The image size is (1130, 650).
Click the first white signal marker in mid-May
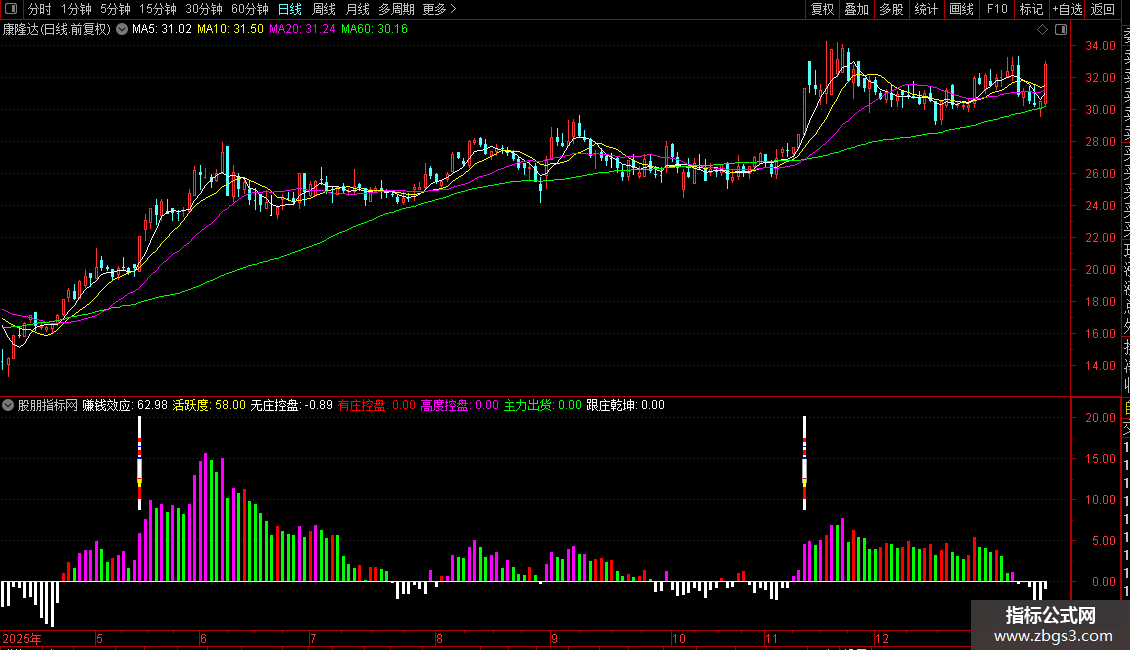[x=140, y=463]
